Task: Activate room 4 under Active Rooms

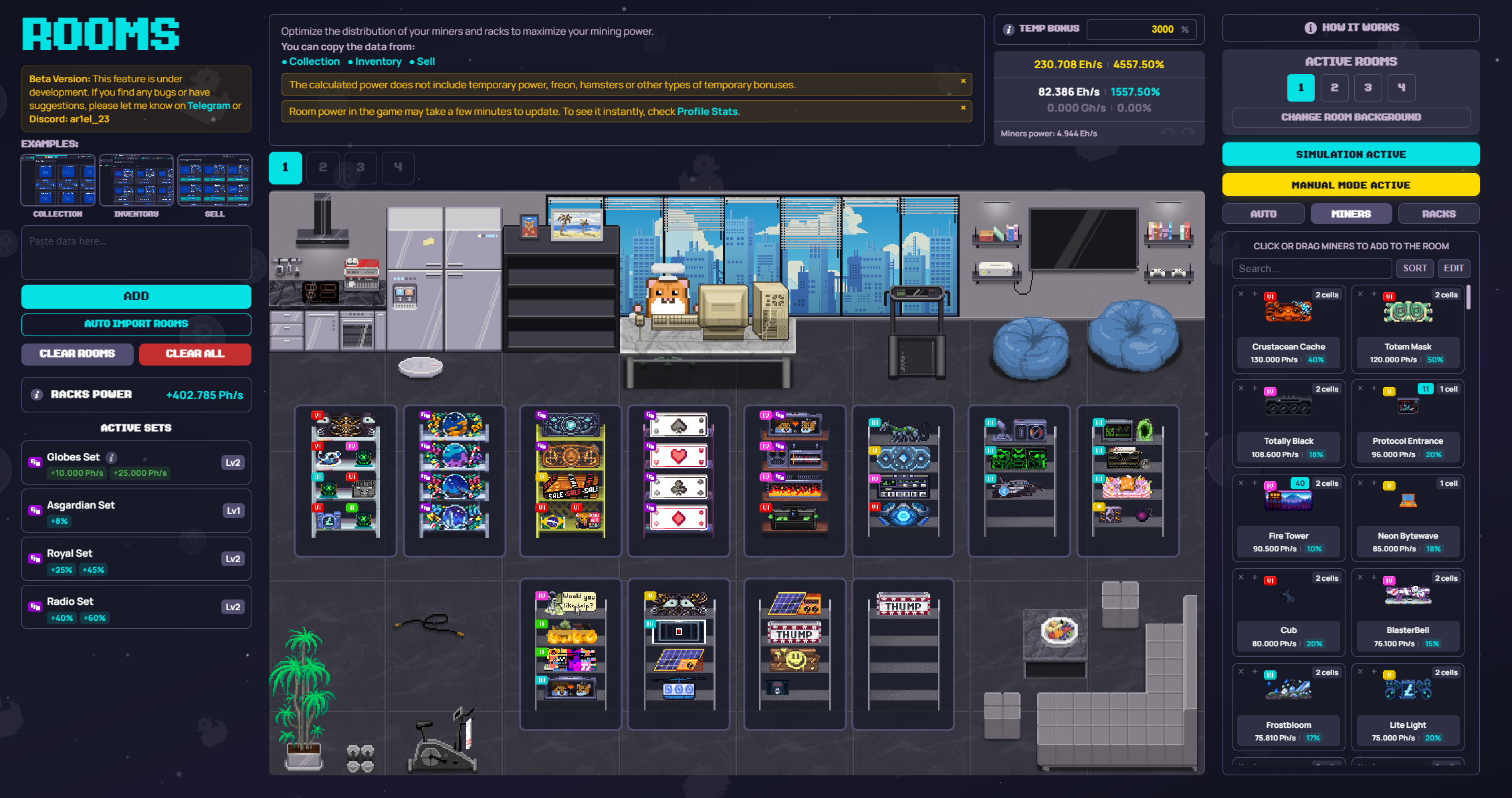Action: [1401, 88]
